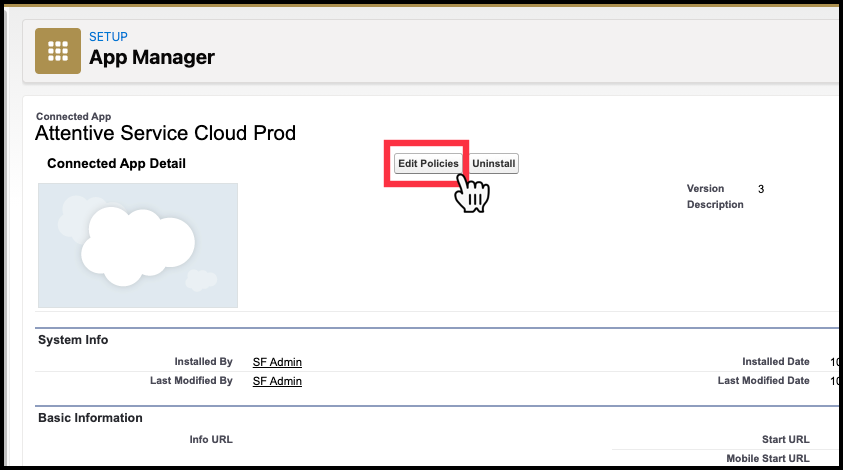The height and width of the screenshot is (470, 843).
Task: Click the Info URL field label
Action: (211, 439)
